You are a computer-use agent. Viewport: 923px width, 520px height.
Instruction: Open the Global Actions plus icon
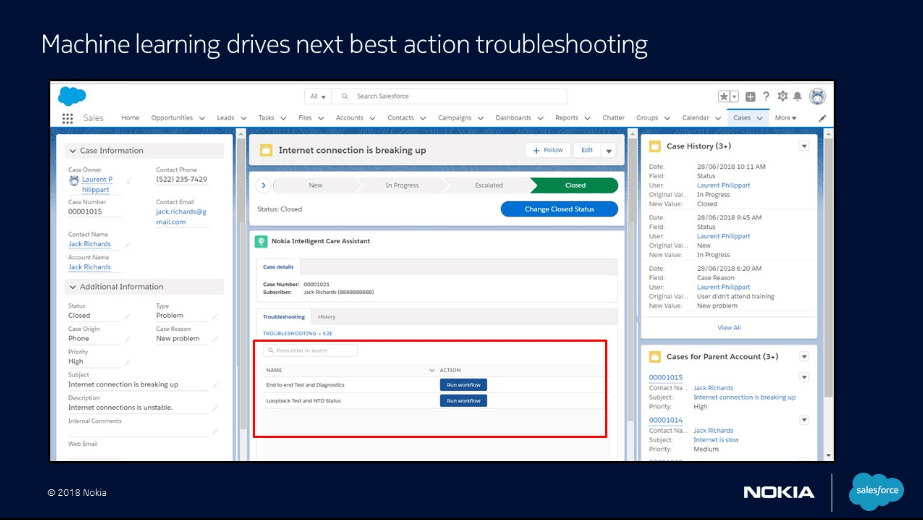click(x=750, y=96)
